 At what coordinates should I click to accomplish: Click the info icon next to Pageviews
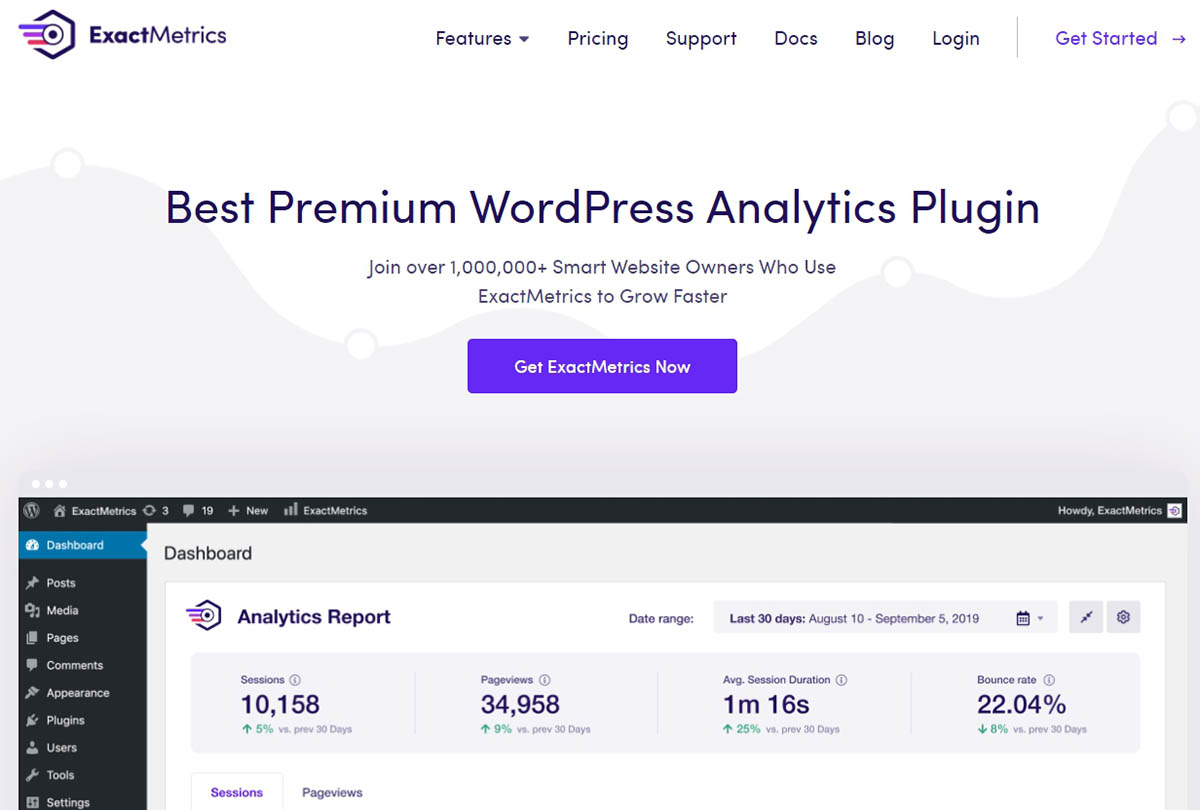[544, 680]
